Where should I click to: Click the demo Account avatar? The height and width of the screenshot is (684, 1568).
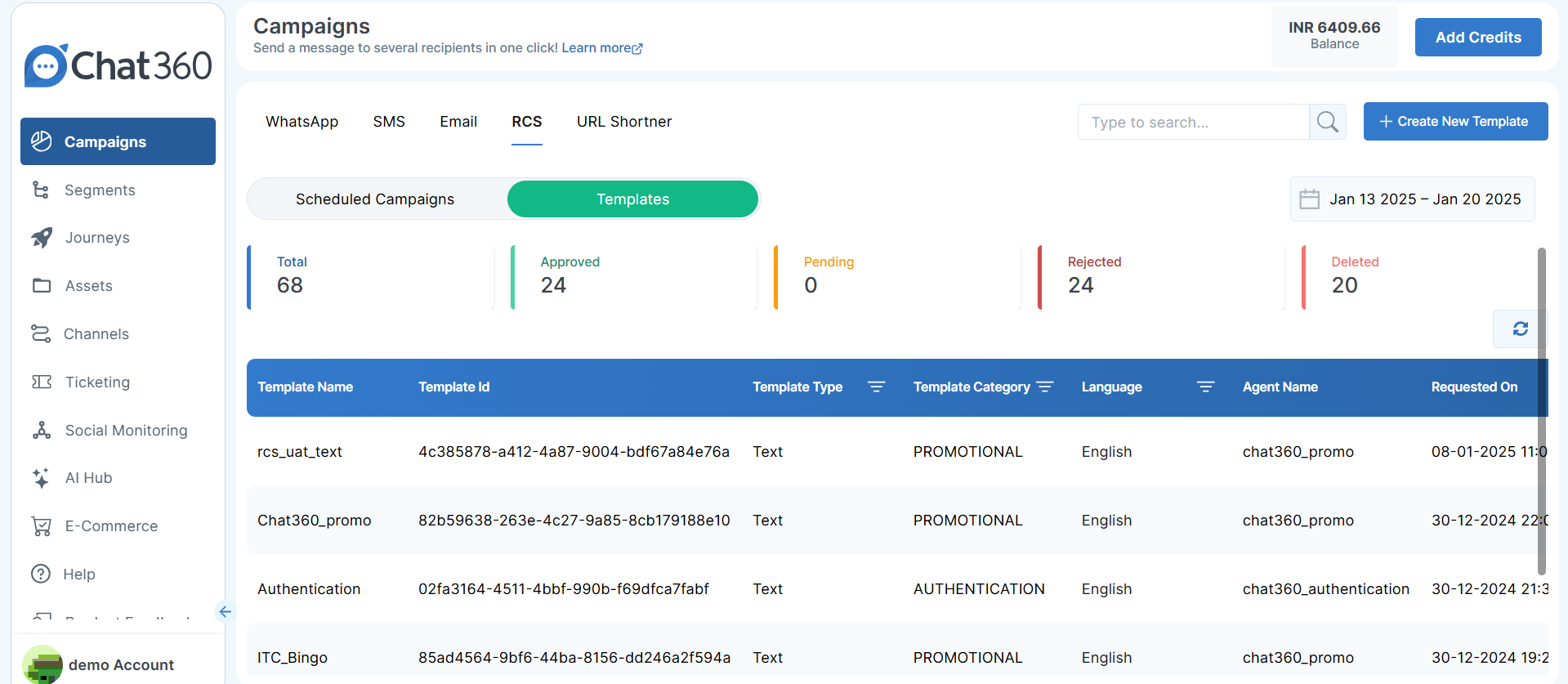pos(42,664)
